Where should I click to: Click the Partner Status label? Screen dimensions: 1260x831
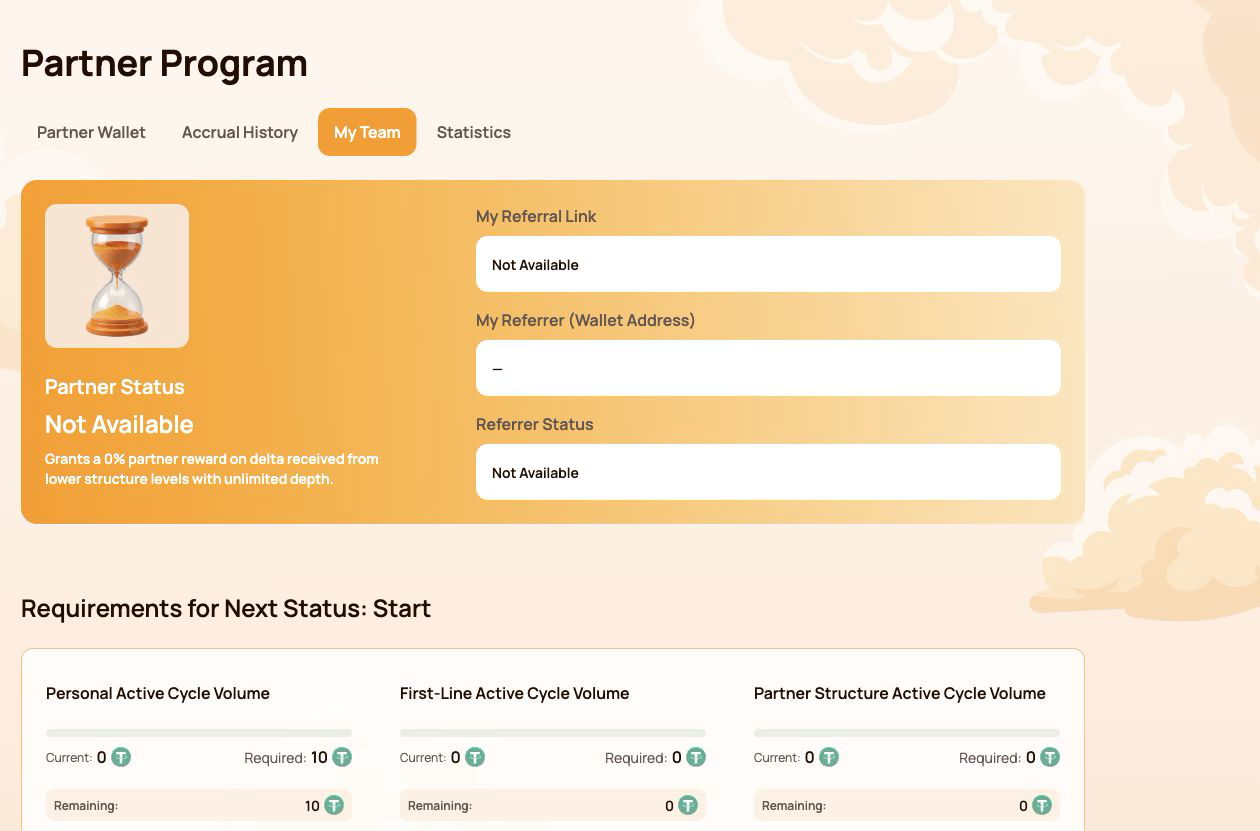pos(115,387)
